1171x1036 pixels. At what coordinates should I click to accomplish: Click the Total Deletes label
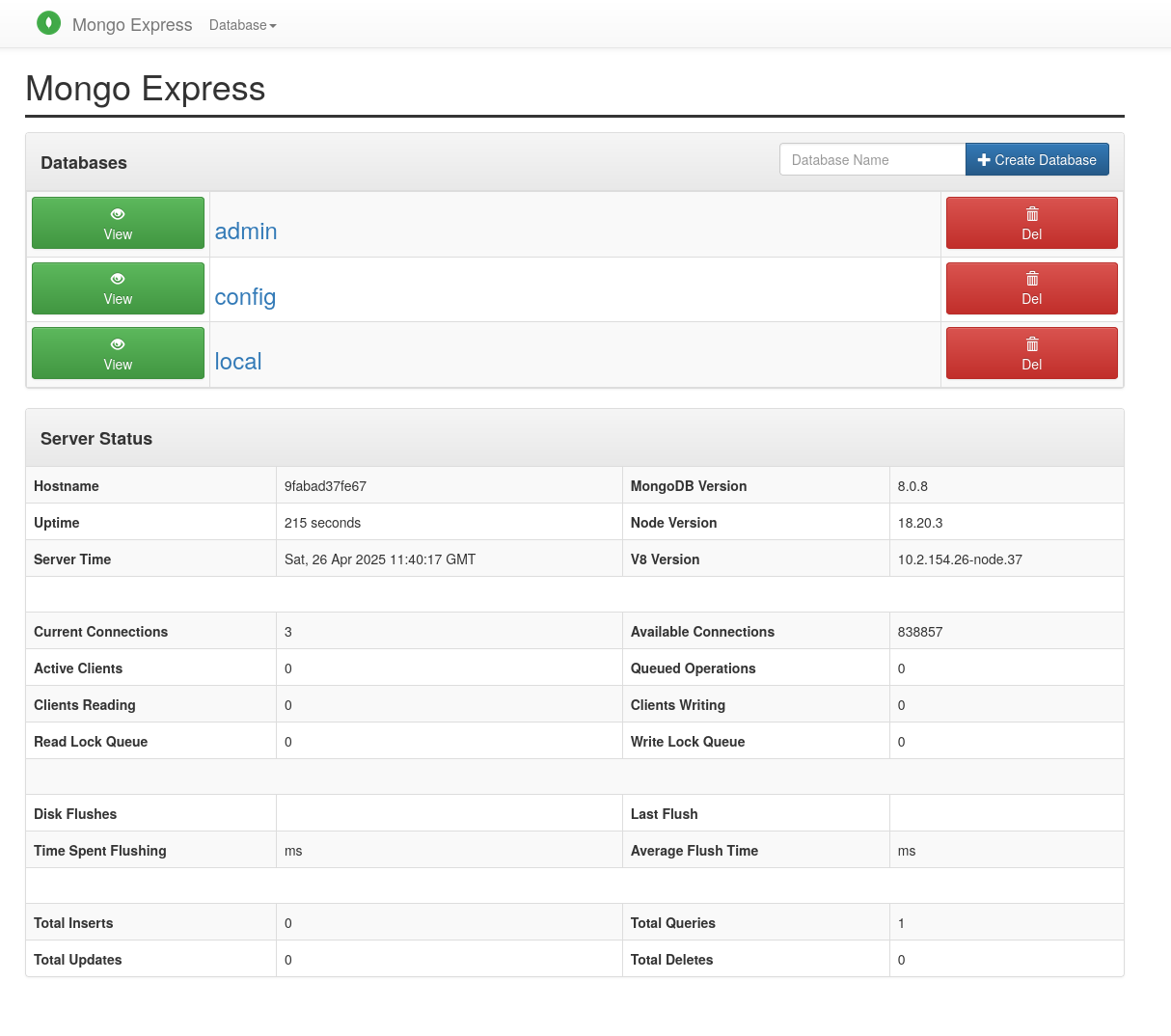coord(672,960)
